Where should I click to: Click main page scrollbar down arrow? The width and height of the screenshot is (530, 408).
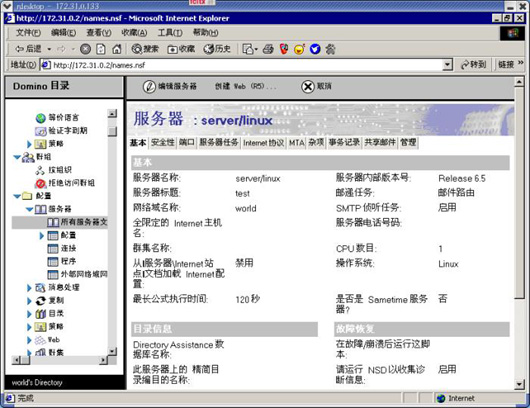tap(519, 384)
